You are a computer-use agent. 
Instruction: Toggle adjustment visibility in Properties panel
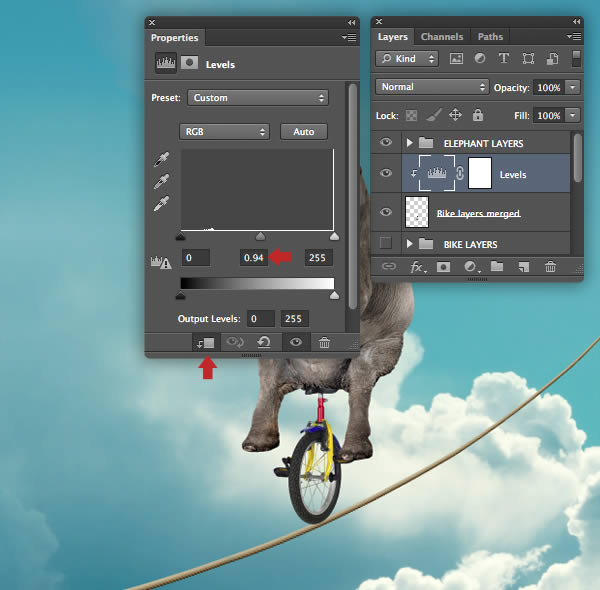tap(296, 342)
